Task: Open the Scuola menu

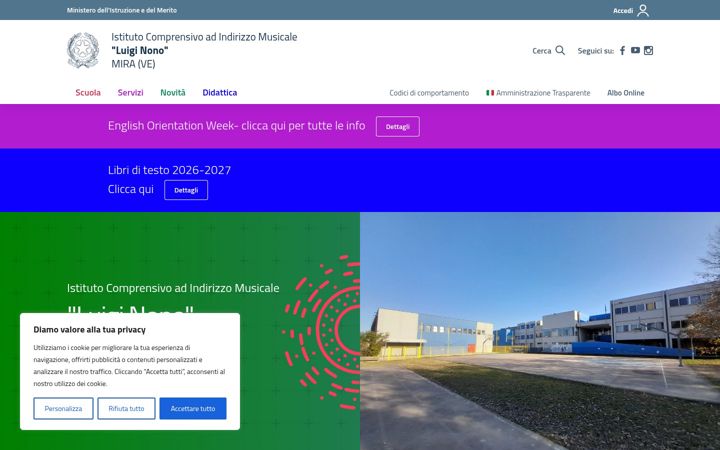Action: pos(88,93)
